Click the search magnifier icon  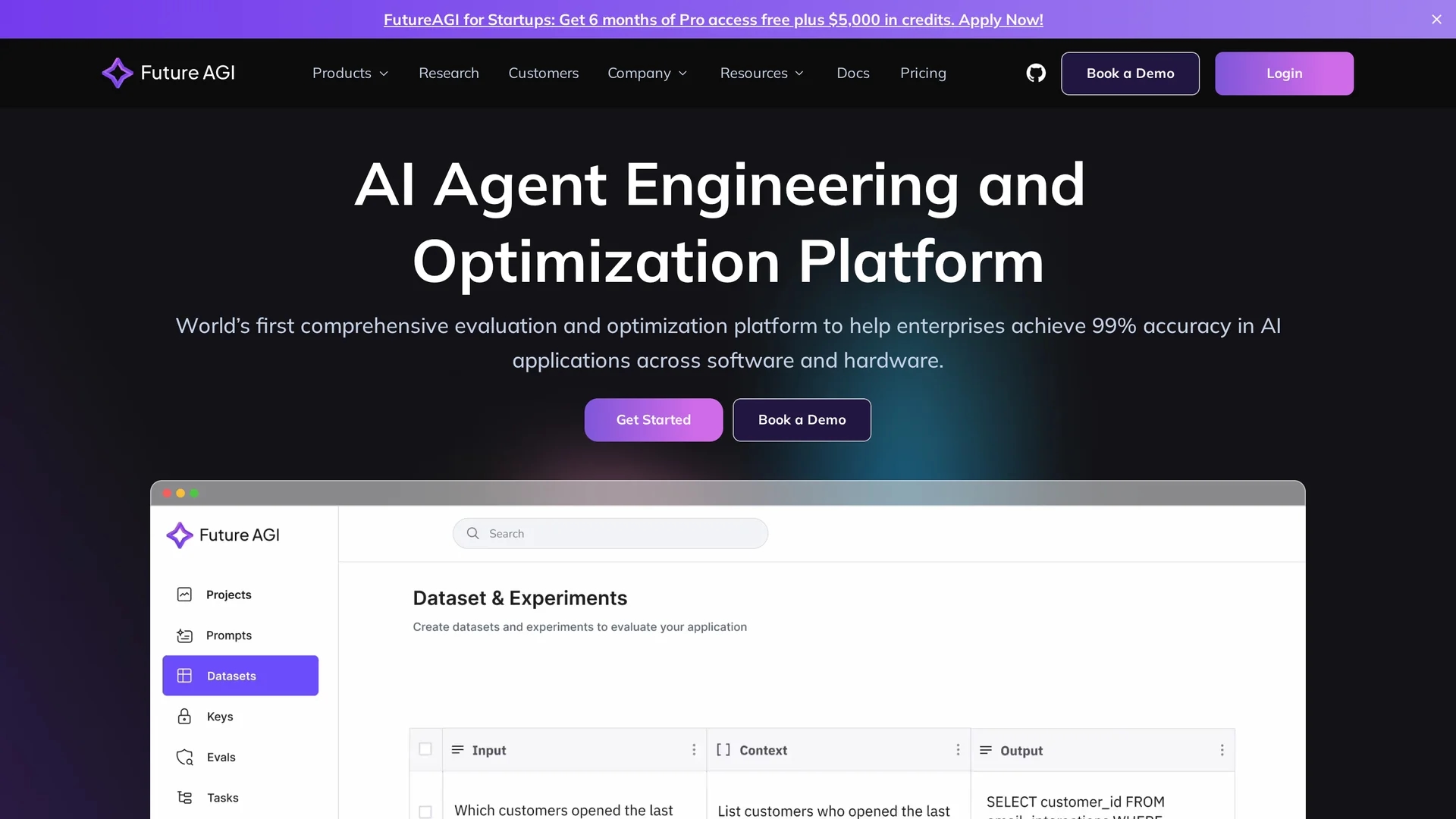pos(472,533)
